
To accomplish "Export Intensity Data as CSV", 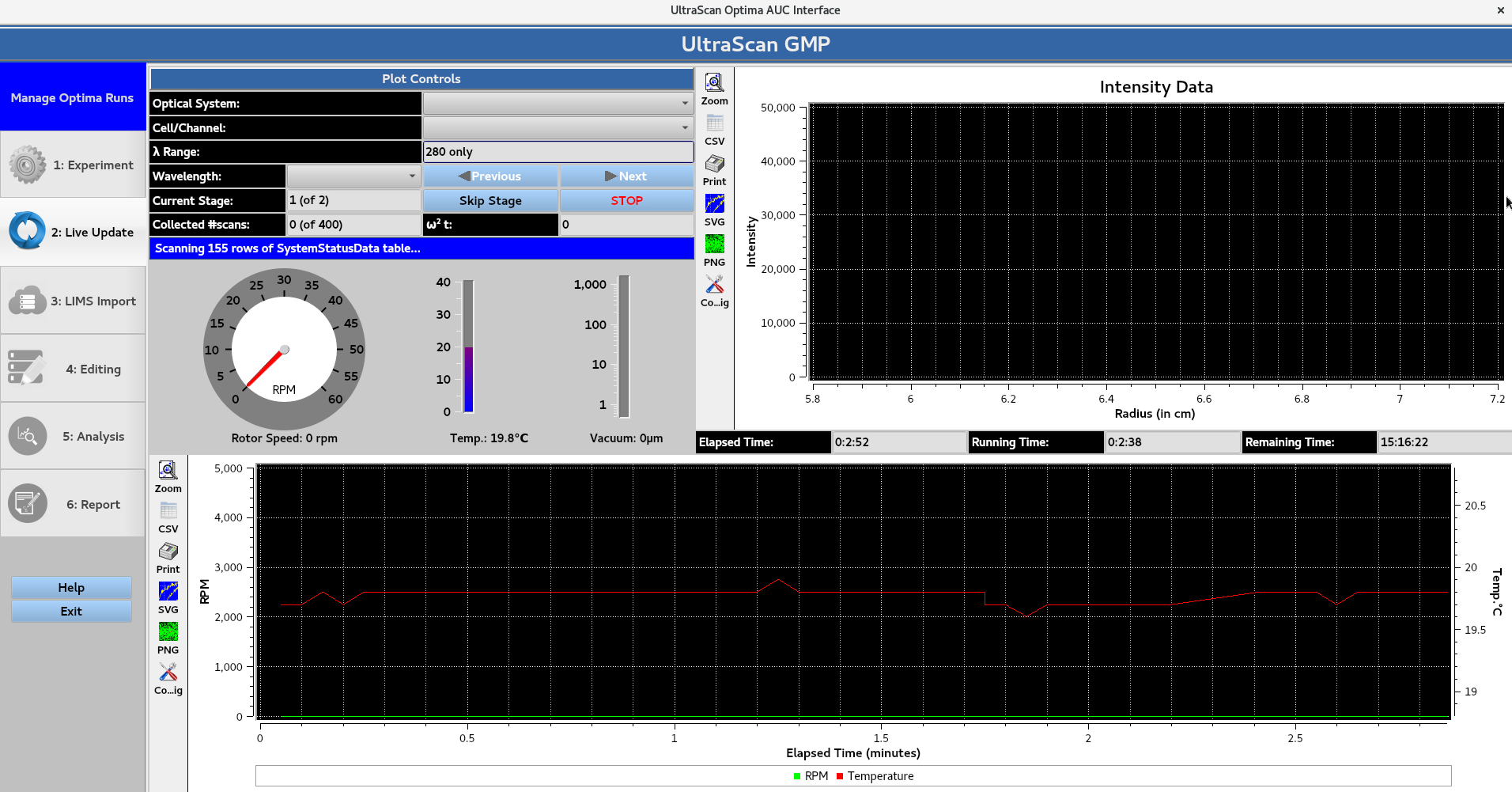I will point(714,127).
